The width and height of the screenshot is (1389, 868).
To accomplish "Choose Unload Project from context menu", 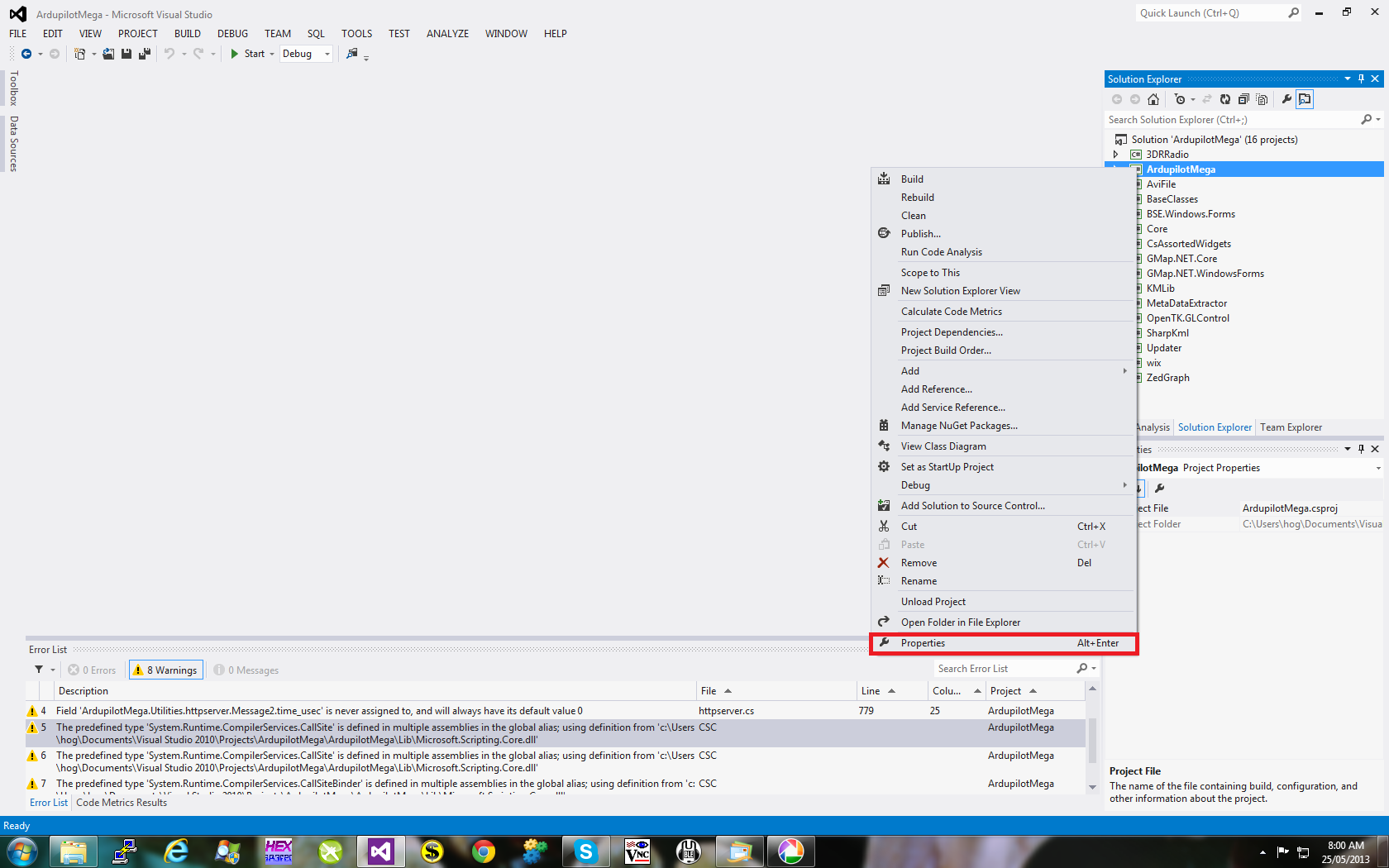I will pyautogui.click(x=1004, y=602).
